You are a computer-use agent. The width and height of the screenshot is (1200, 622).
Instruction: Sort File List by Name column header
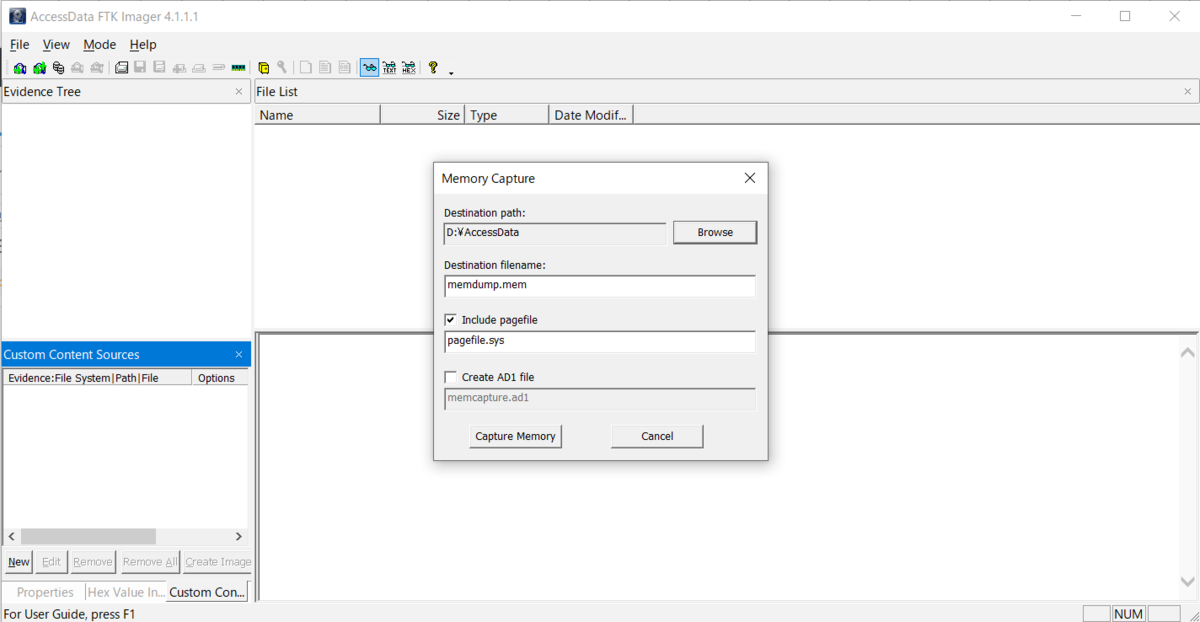click(x=317, y=115)
